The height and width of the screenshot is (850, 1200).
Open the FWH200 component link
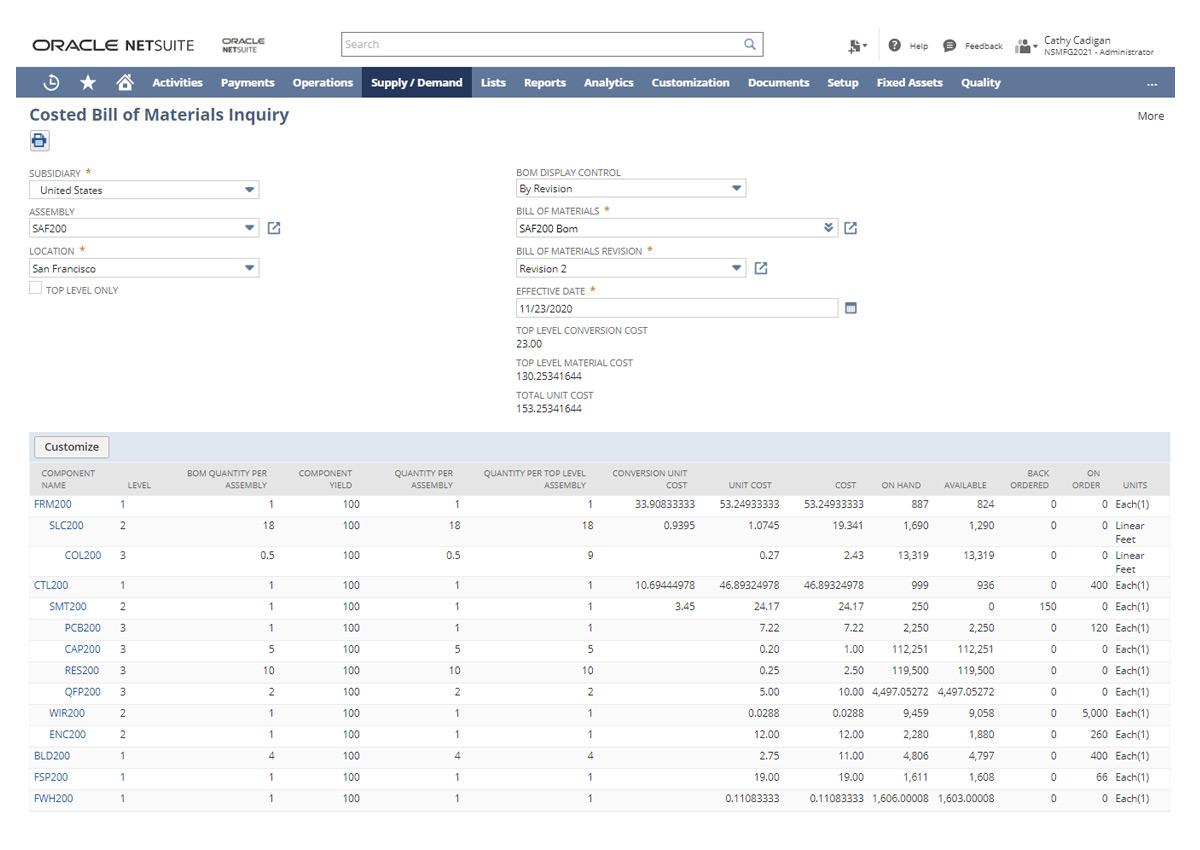[53, 798]
